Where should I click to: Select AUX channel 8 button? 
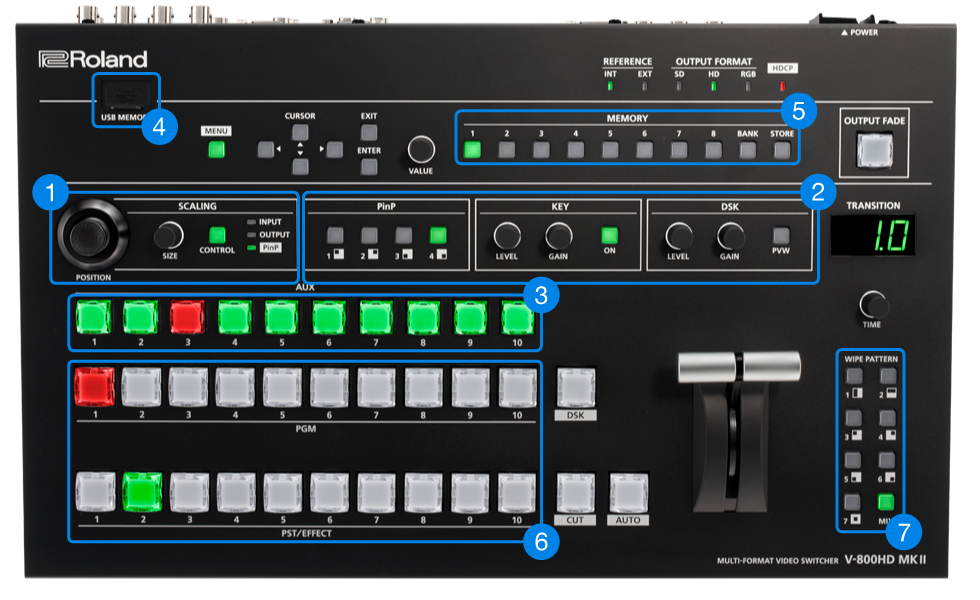[423, 317]
